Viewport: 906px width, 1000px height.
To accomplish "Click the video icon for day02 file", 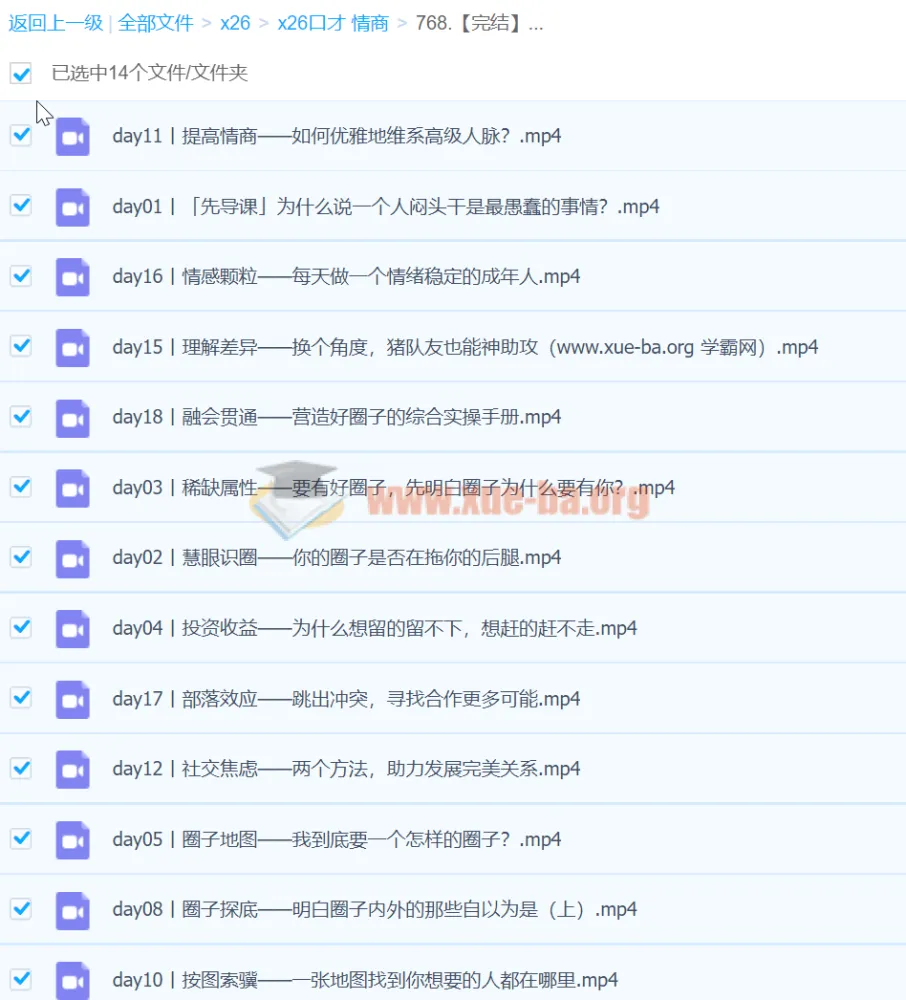I will (x=72, y=559).
